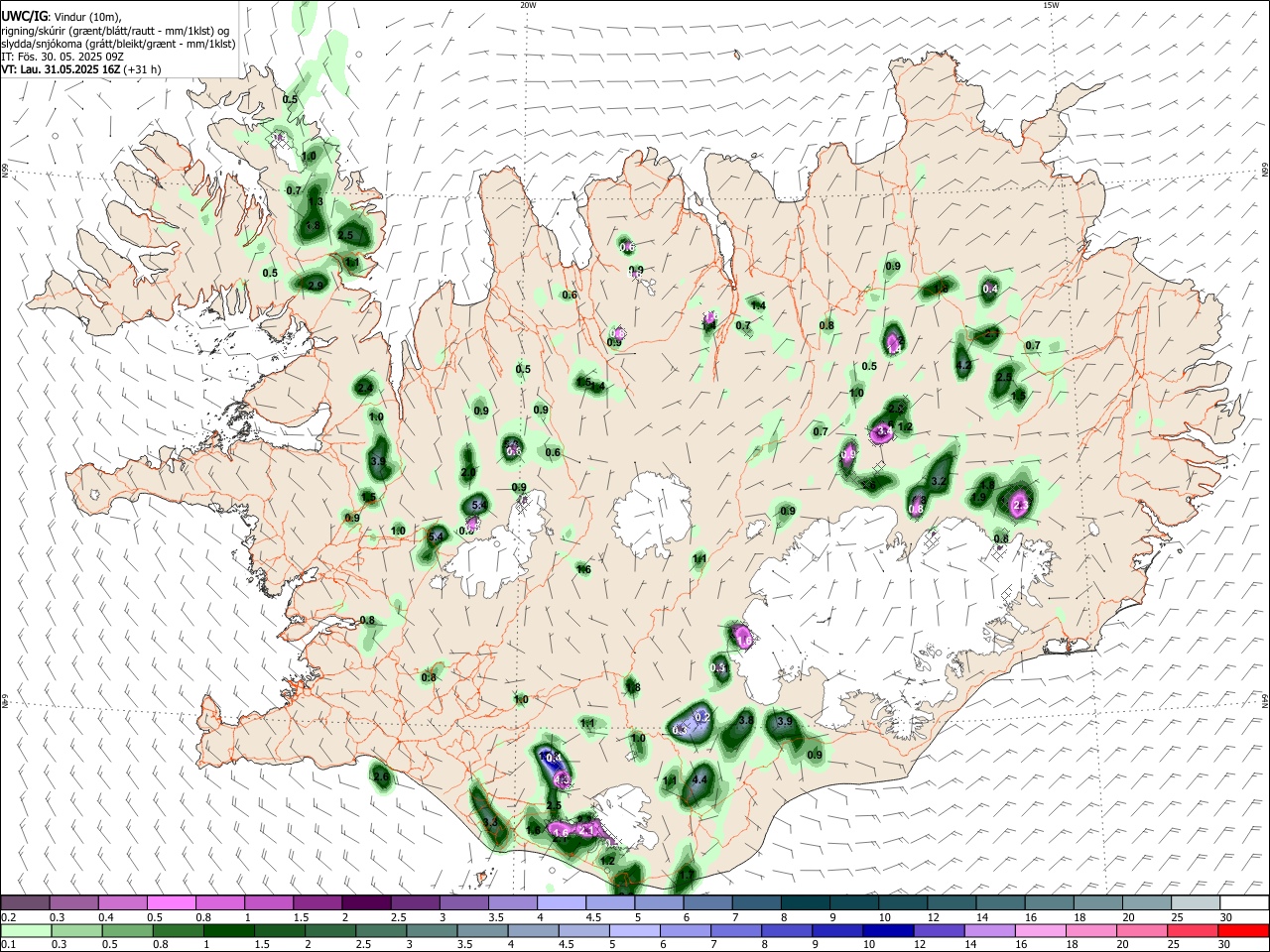Screen dimensions: 1270x952
Task: Click the pale green 0.1–0.3 swatch in bottom legend
Action: [25, 930]
